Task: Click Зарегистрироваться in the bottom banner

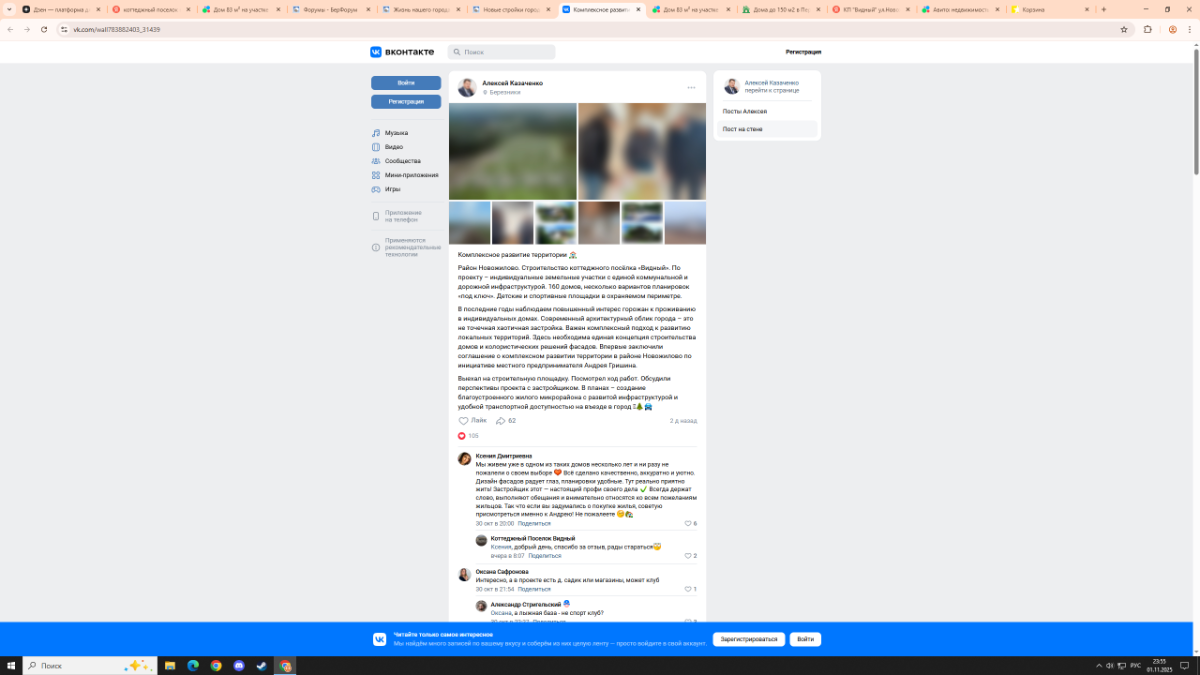Action: (x=748, y=639)
